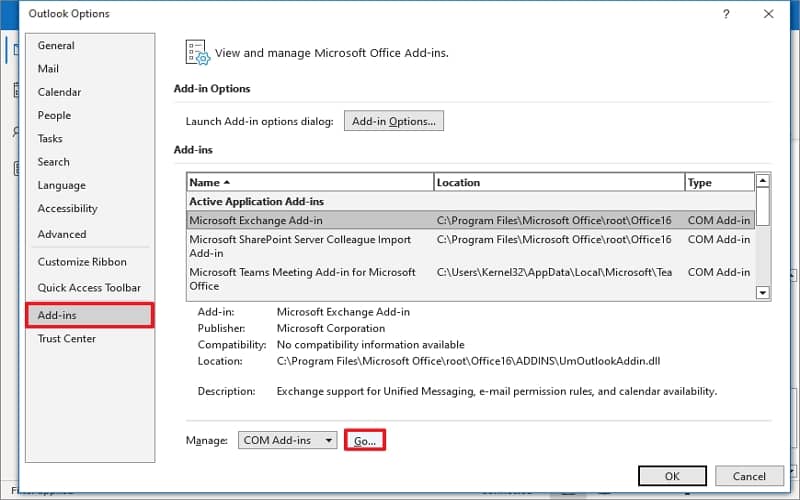Click the add-ins list scroll up arrow
Screen dimensions: 800x500
(x=763, y=181)
